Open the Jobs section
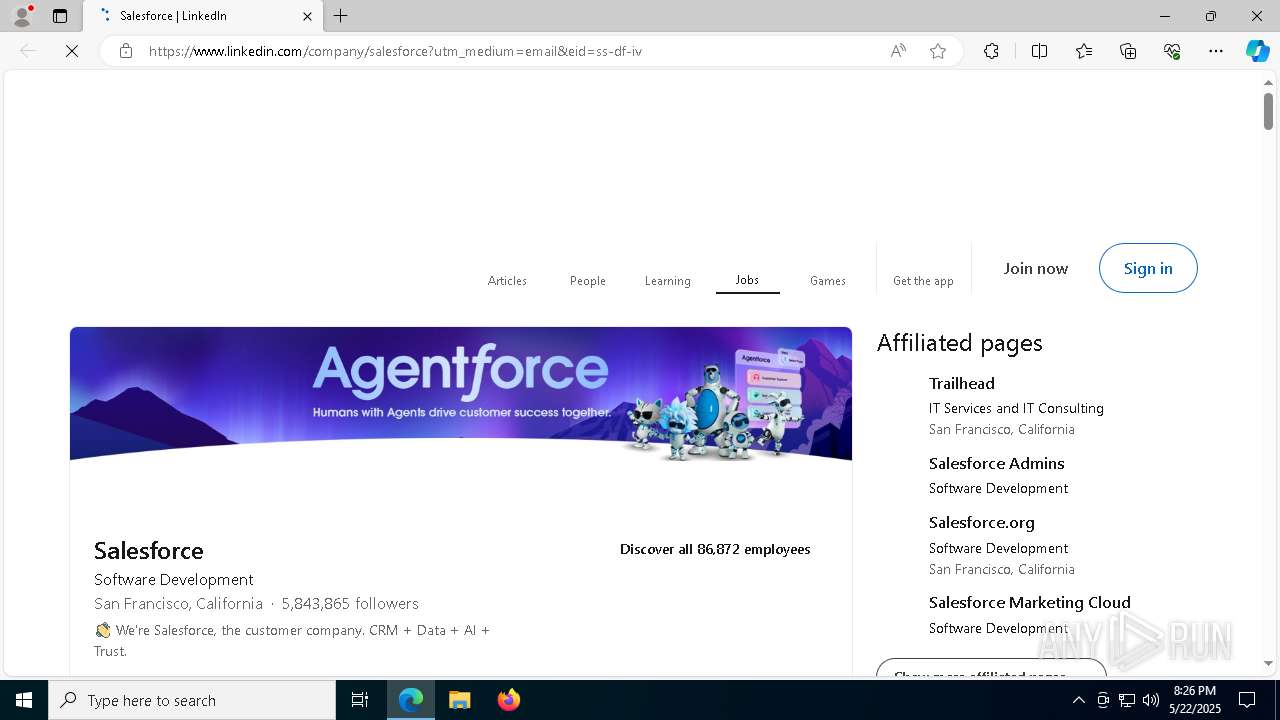Image resolution: width=1280 pixels, height=720 pixels. 747,280
